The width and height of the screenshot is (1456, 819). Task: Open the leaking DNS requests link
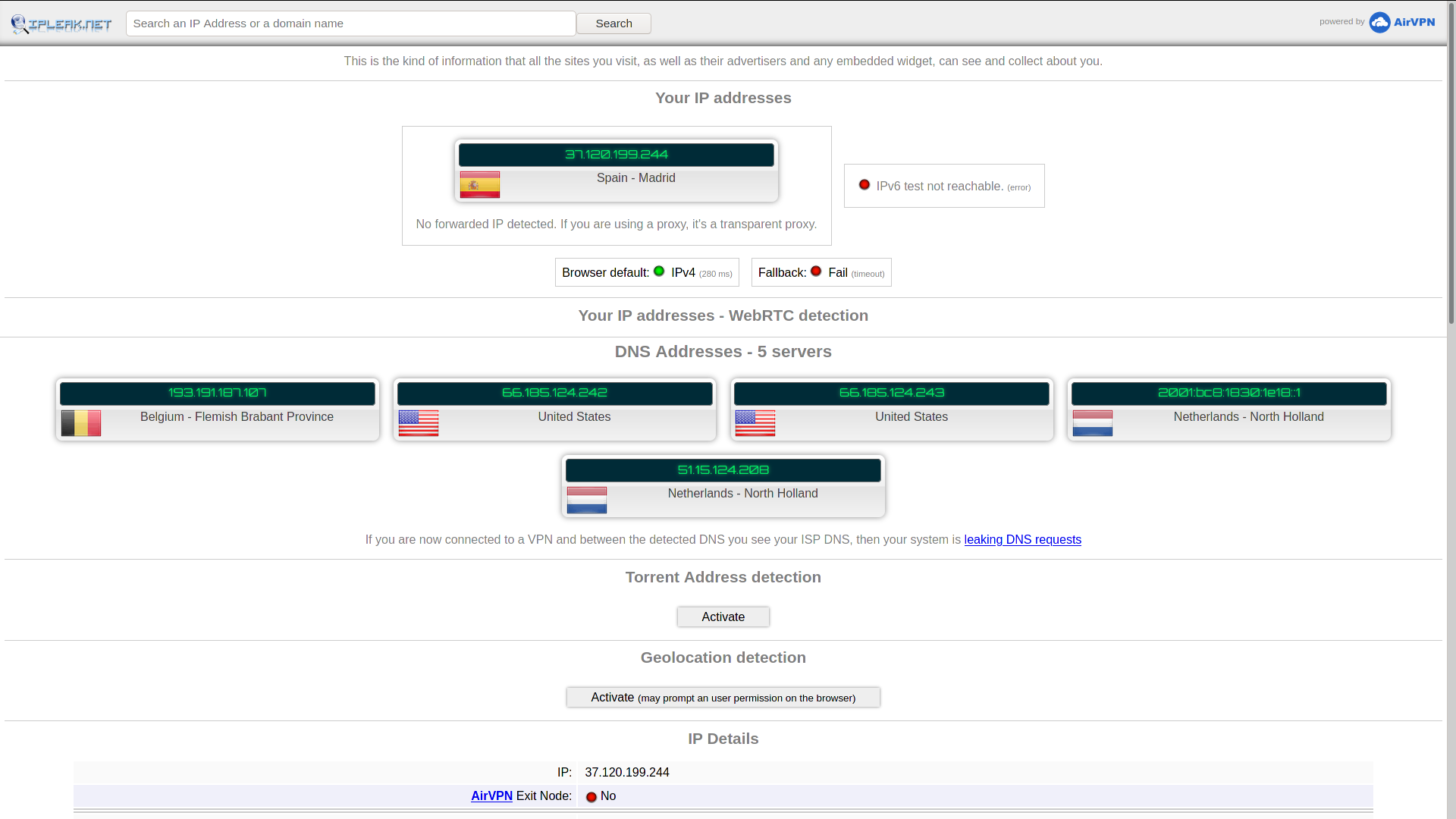coord(1022,539)
